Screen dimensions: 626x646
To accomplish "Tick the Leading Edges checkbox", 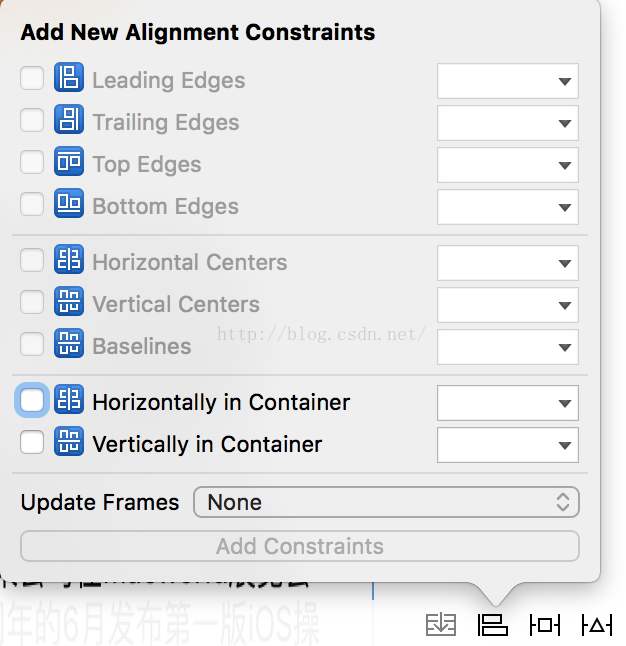I will click(32, 79).
